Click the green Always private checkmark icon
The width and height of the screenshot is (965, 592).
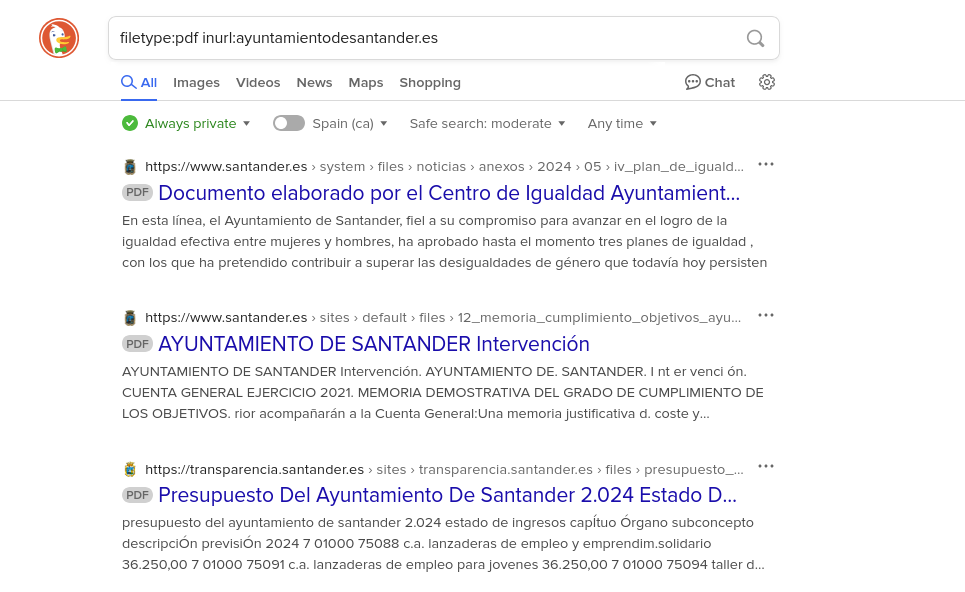click(130, 124)
